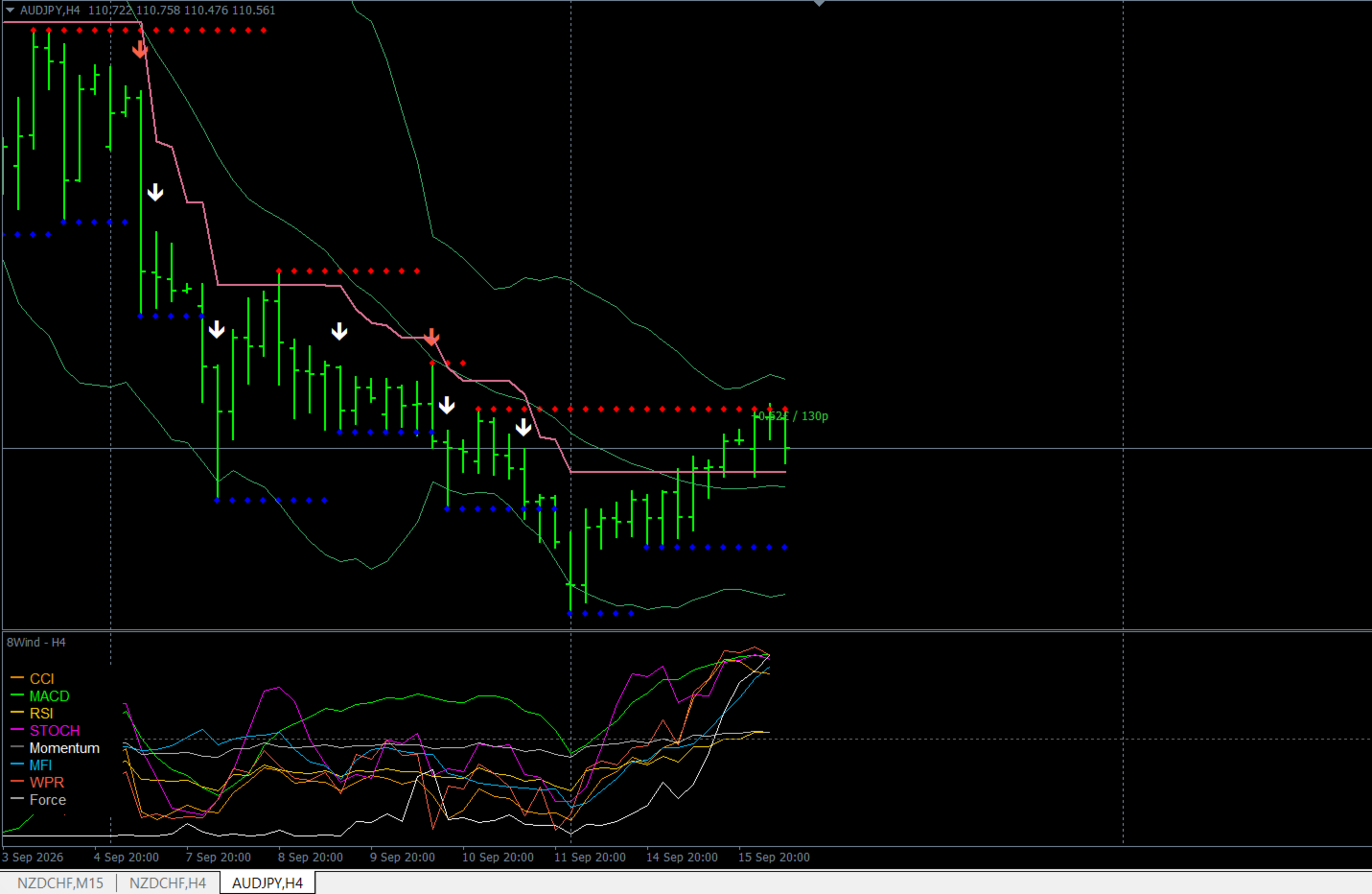The height and width of the screenshot is (894, 1372).
Task: Click the MFI legend label
Action: pos(40,765)
